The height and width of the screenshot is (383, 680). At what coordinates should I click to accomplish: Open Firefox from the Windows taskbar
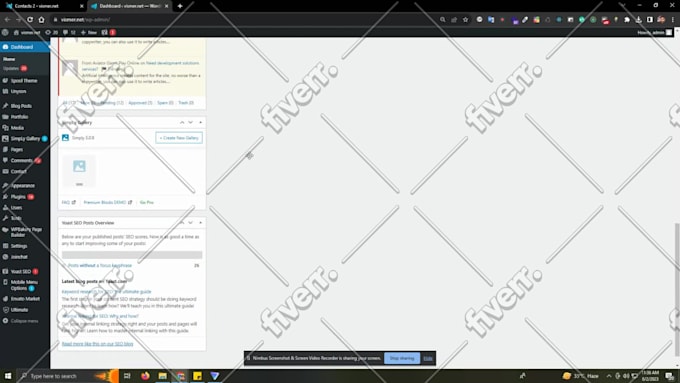pyautogui.click(x=145, y=376)
